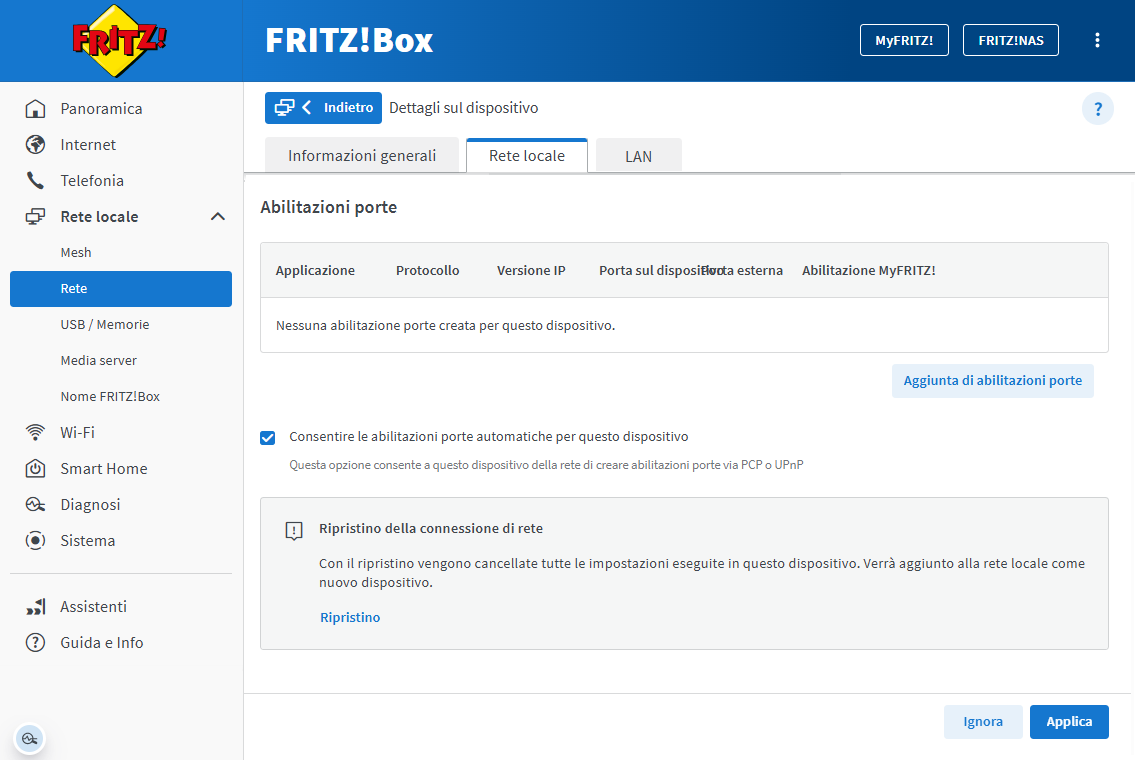Click the FRITZ!NAS button
This screenshot has width=1135, height=760.
tap(1010, 41)
